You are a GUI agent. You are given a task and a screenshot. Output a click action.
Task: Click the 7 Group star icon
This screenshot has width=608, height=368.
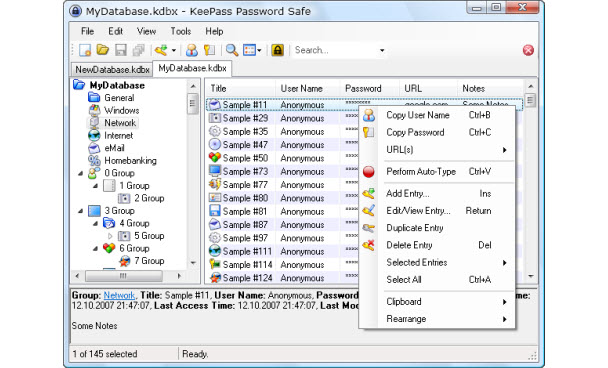click(124, 261)
